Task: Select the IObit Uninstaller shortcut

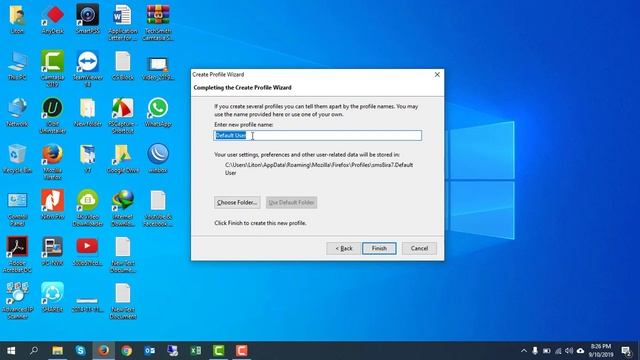Action: (53, 116)
